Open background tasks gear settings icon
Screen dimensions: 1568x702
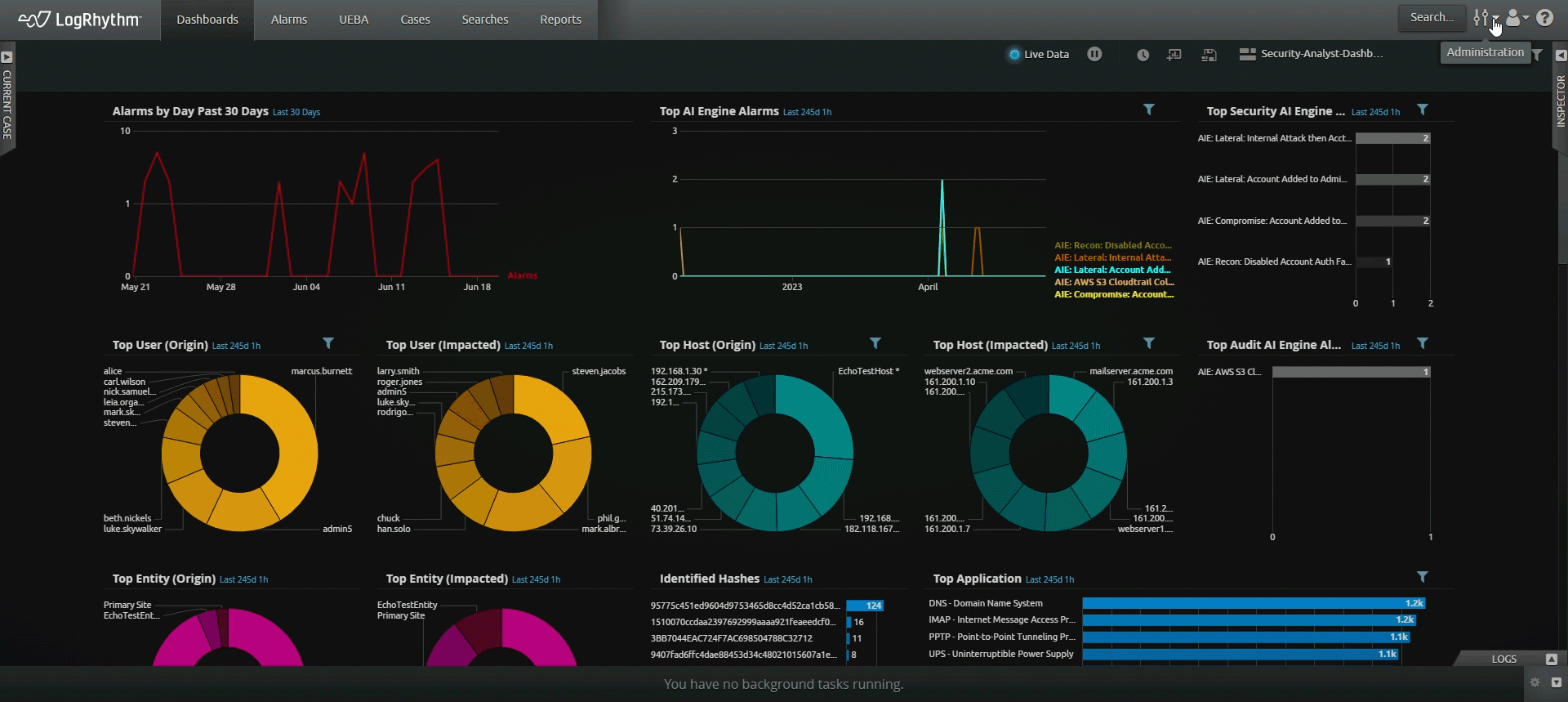click(1535, 682)
